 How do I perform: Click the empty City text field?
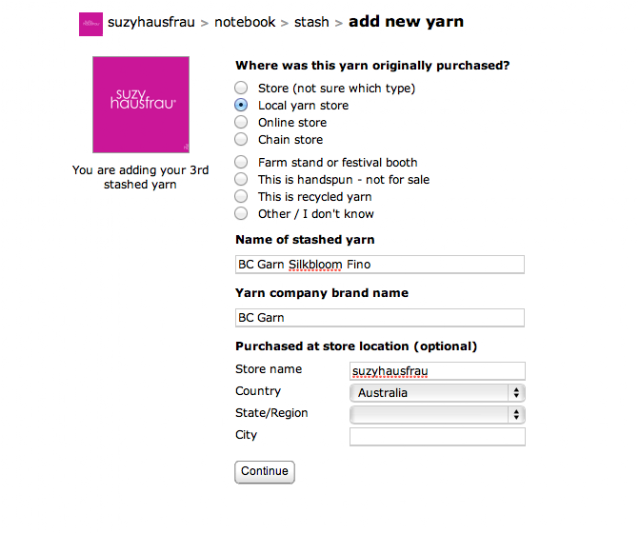point(437,437)
